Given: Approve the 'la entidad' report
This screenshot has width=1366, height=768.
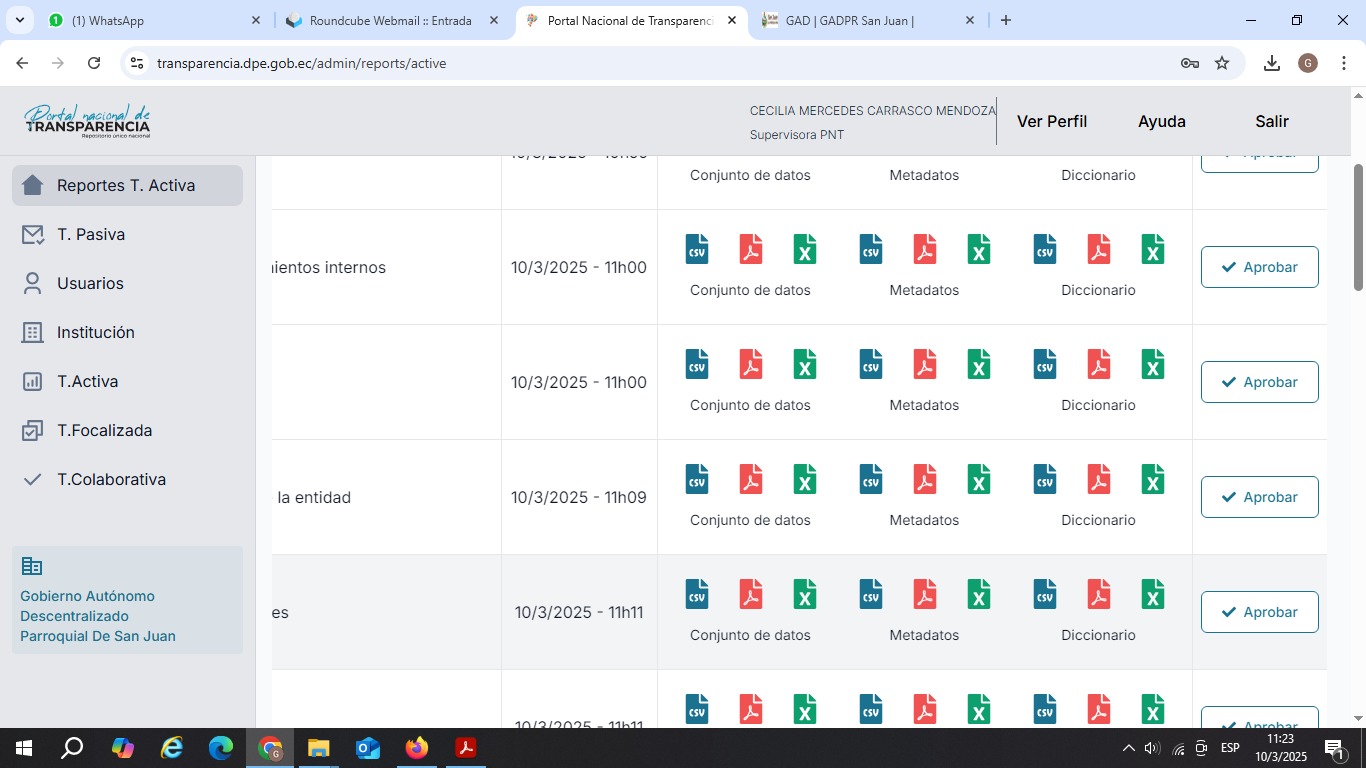Looking at the screenshot, I should [1259, 497].
